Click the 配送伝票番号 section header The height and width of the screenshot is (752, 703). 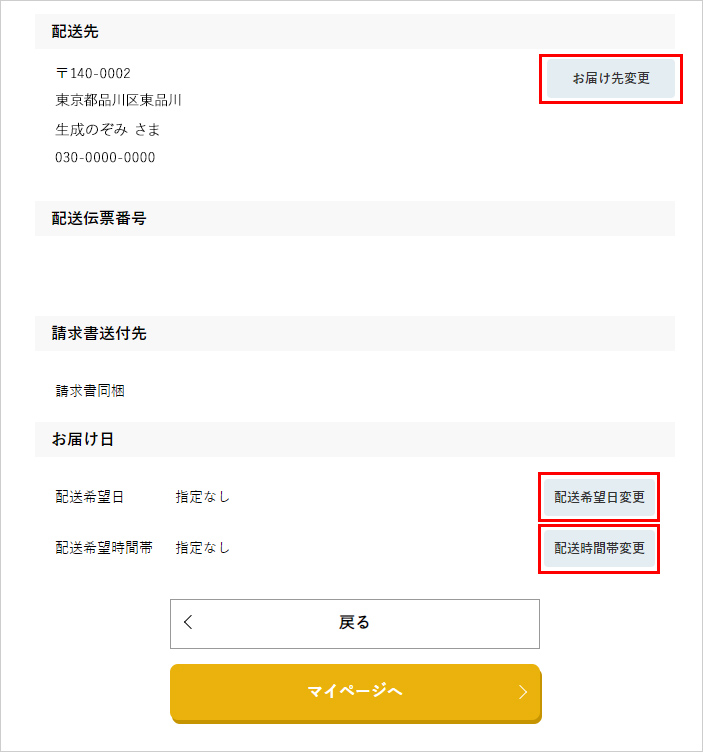(355, 219)
